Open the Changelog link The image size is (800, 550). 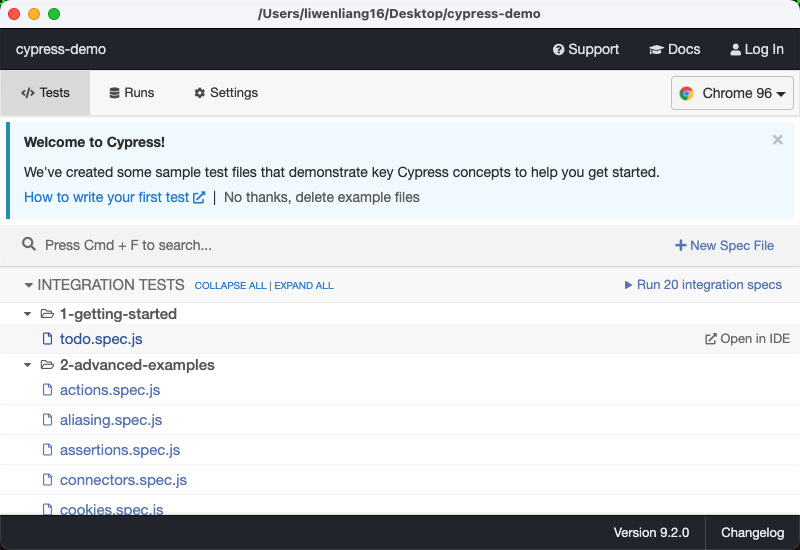(x=753, y=533)
